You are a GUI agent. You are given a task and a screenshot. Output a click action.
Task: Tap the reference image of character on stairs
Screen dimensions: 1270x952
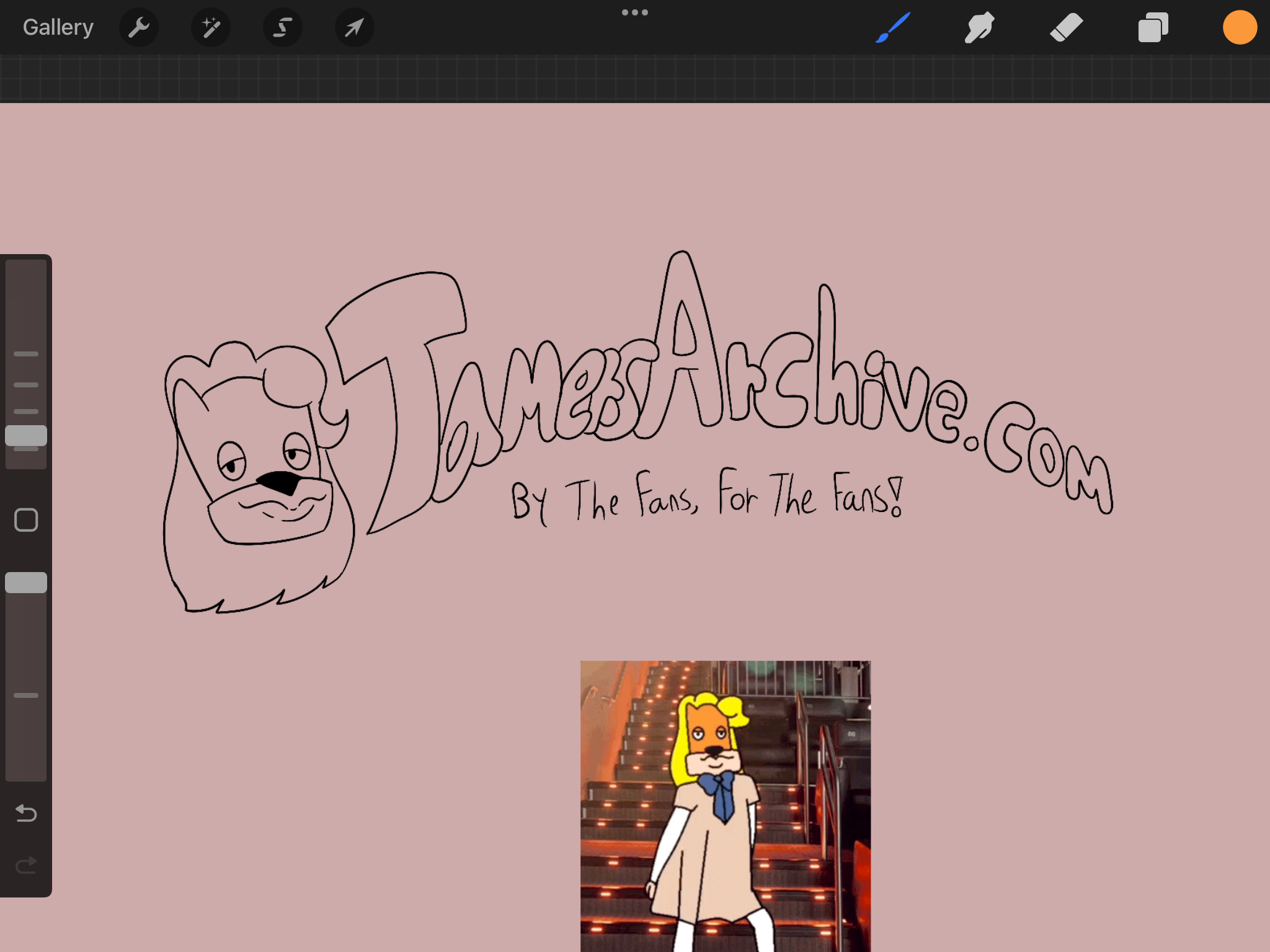click(725, 806)
